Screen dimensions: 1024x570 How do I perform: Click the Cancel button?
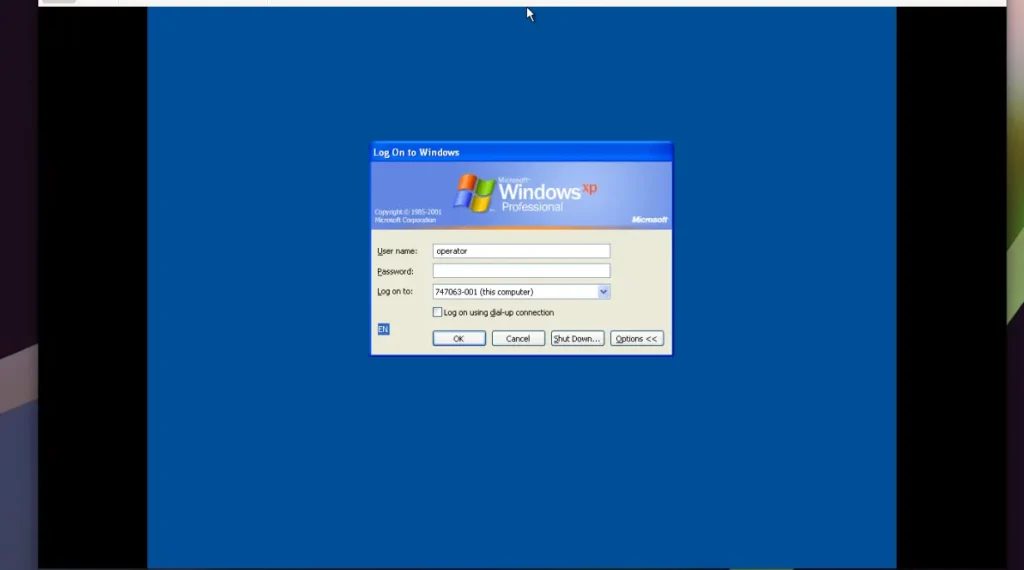point(518,339)
